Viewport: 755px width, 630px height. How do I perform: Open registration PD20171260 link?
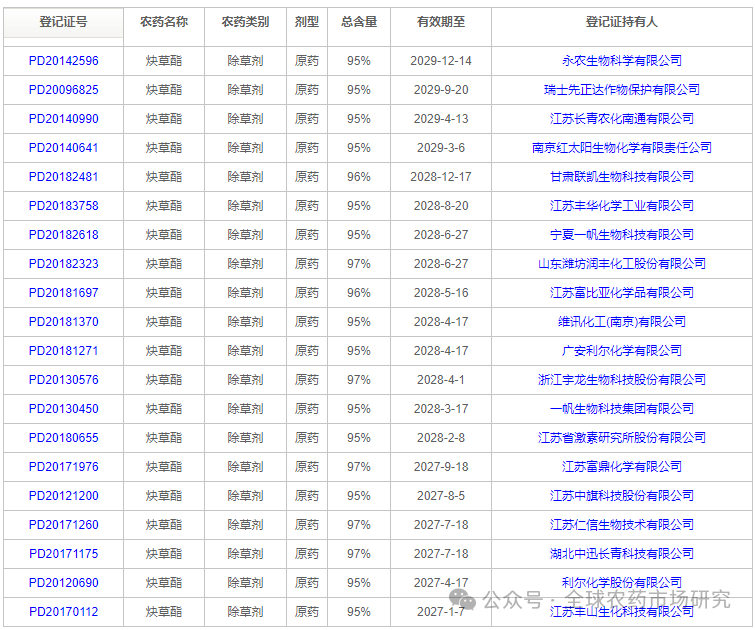64,525
